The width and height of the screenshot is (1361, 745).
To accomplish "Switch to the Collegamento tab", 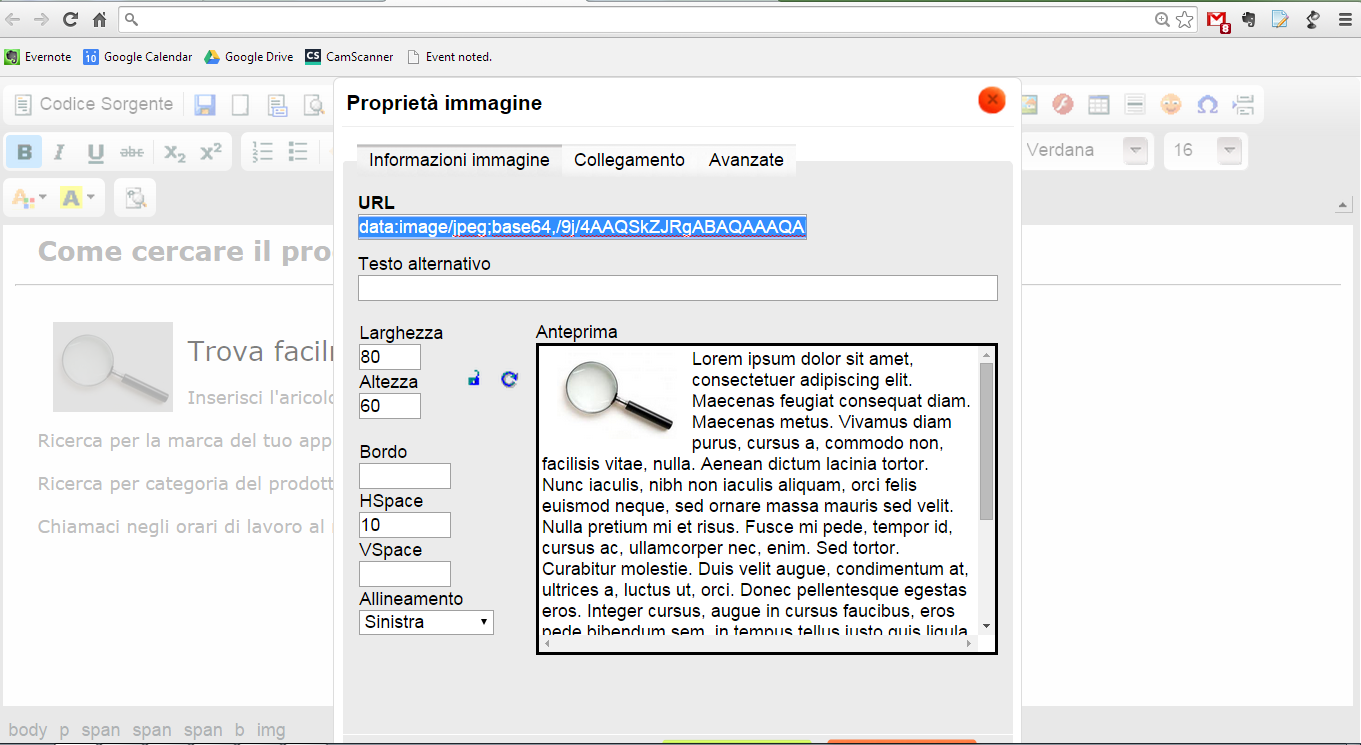I will (x=629, y=160).
